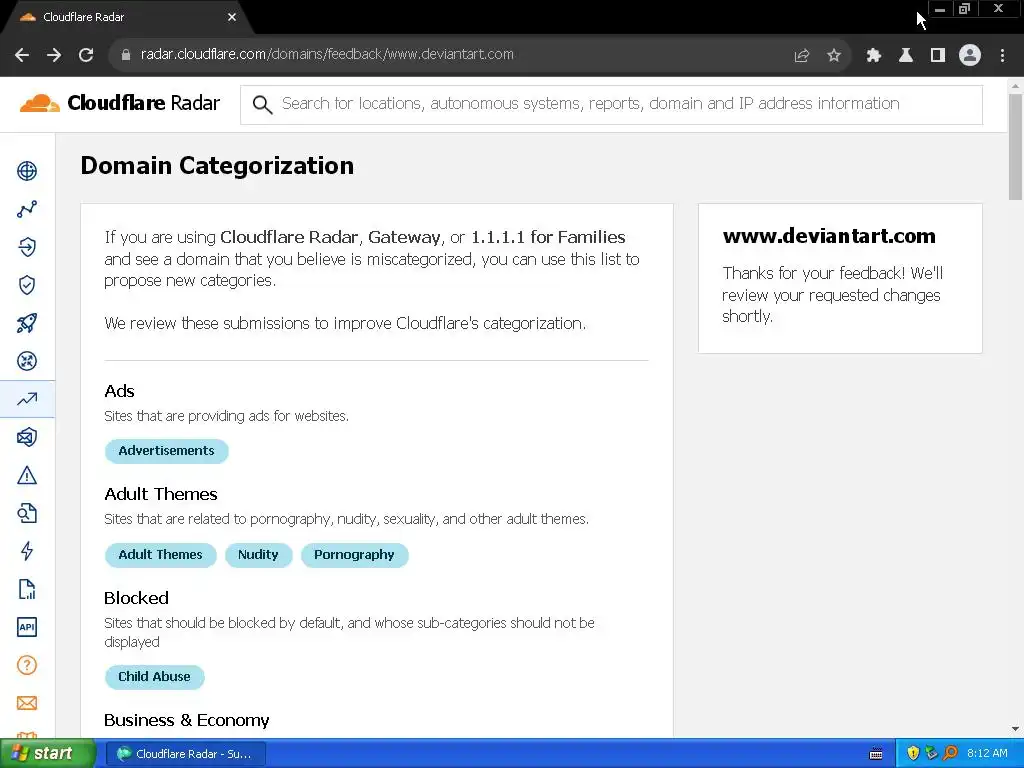Select the Cloudflare Radar browser tab
The width and height of the screenshot is (1024, 768).
127,17
